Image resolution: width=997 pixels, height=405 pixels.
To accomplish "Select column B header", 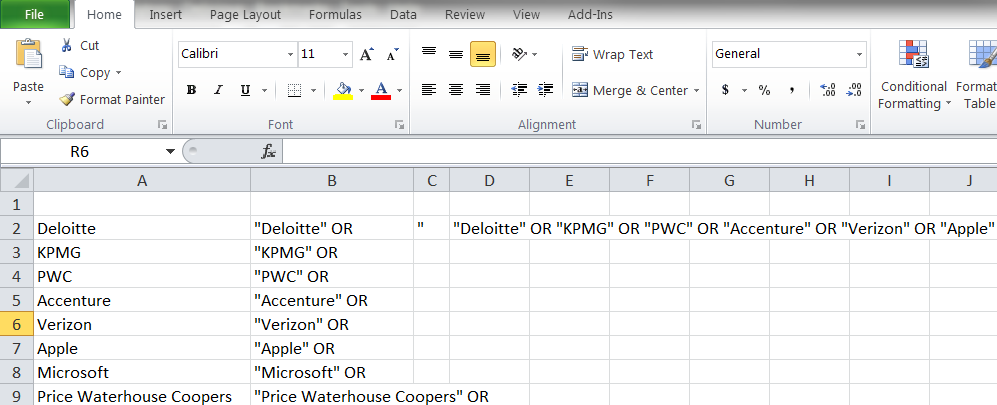I will tap(332, 181).
